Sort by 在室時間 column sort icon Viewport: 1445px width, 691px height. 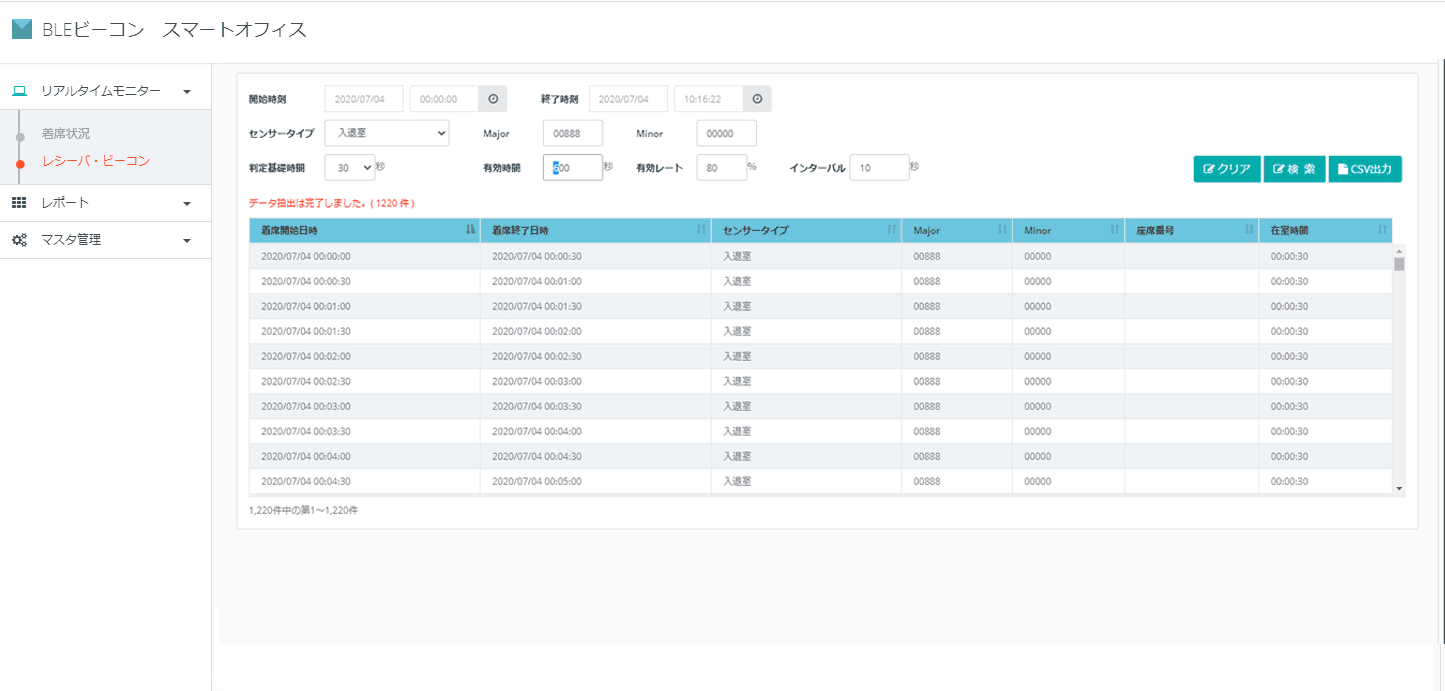[x=1382, y=230]
